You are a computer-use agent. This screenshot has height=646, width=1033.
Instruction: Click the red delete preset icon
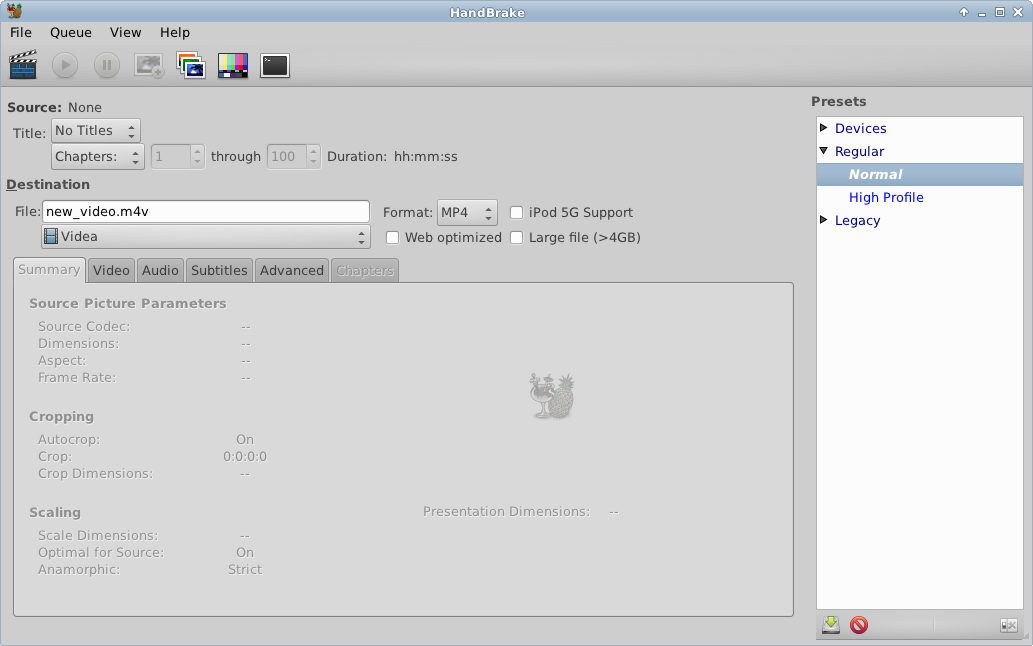pos(859,625)
